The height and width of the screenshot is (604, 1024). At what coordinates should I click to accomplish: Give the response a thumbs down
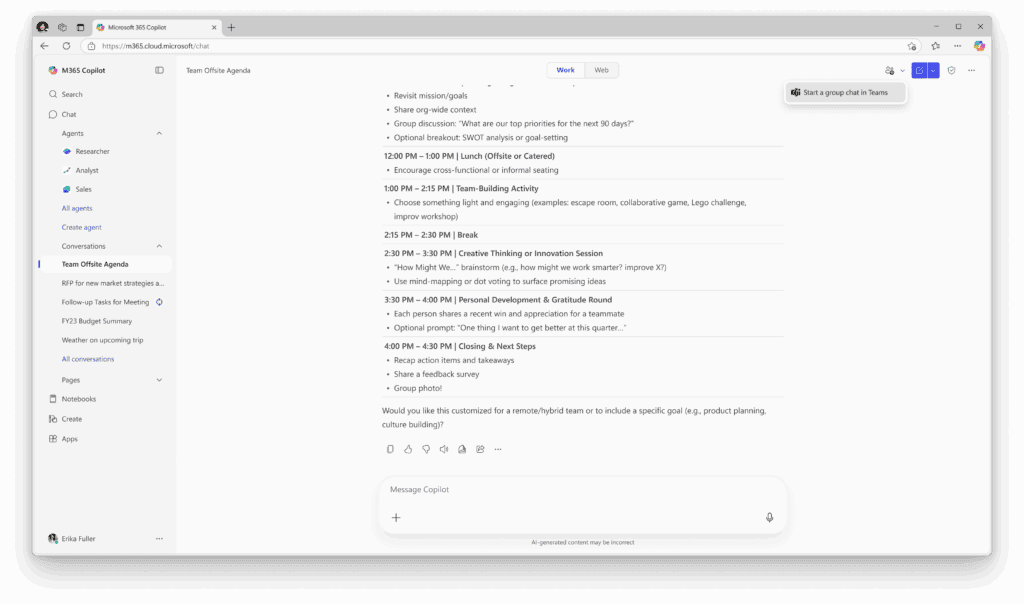coord(426,449)
